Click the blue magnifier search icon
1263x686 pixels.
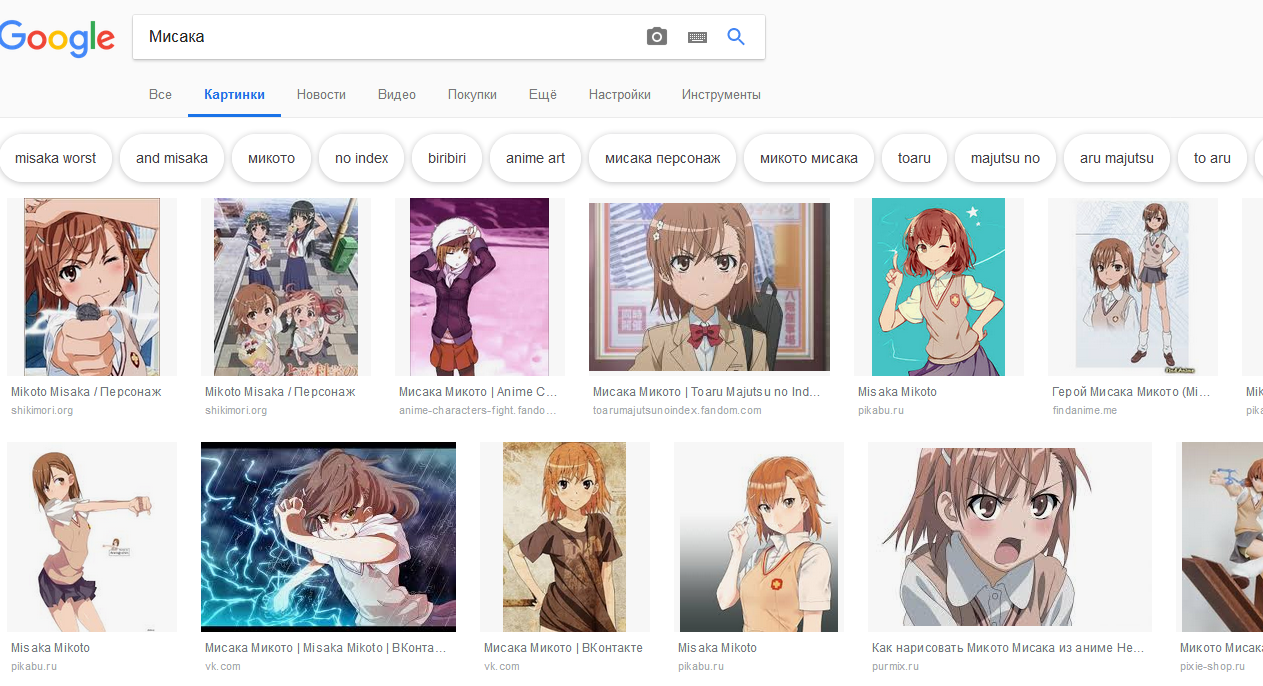(736, 37)
